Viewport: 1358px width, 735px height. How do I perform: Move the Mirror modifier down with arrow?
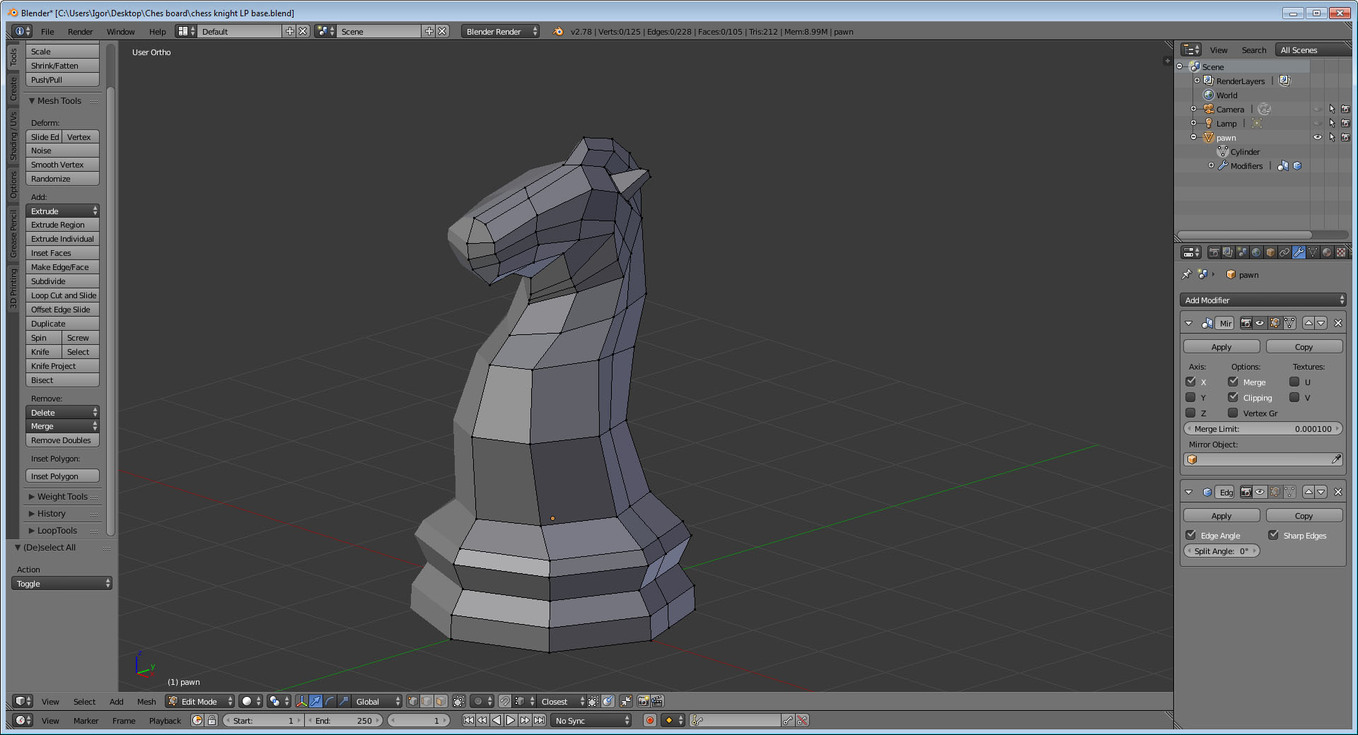(1322, 323)
